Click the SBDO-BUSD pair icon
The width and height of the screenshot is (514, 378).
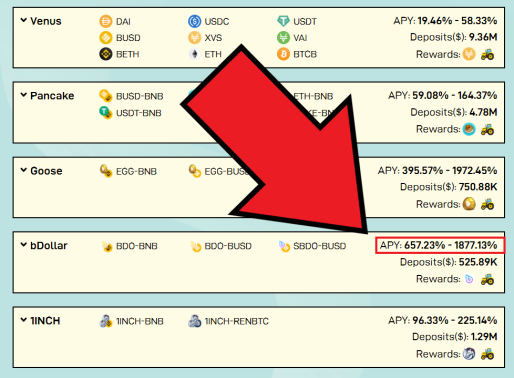(284, 246)
